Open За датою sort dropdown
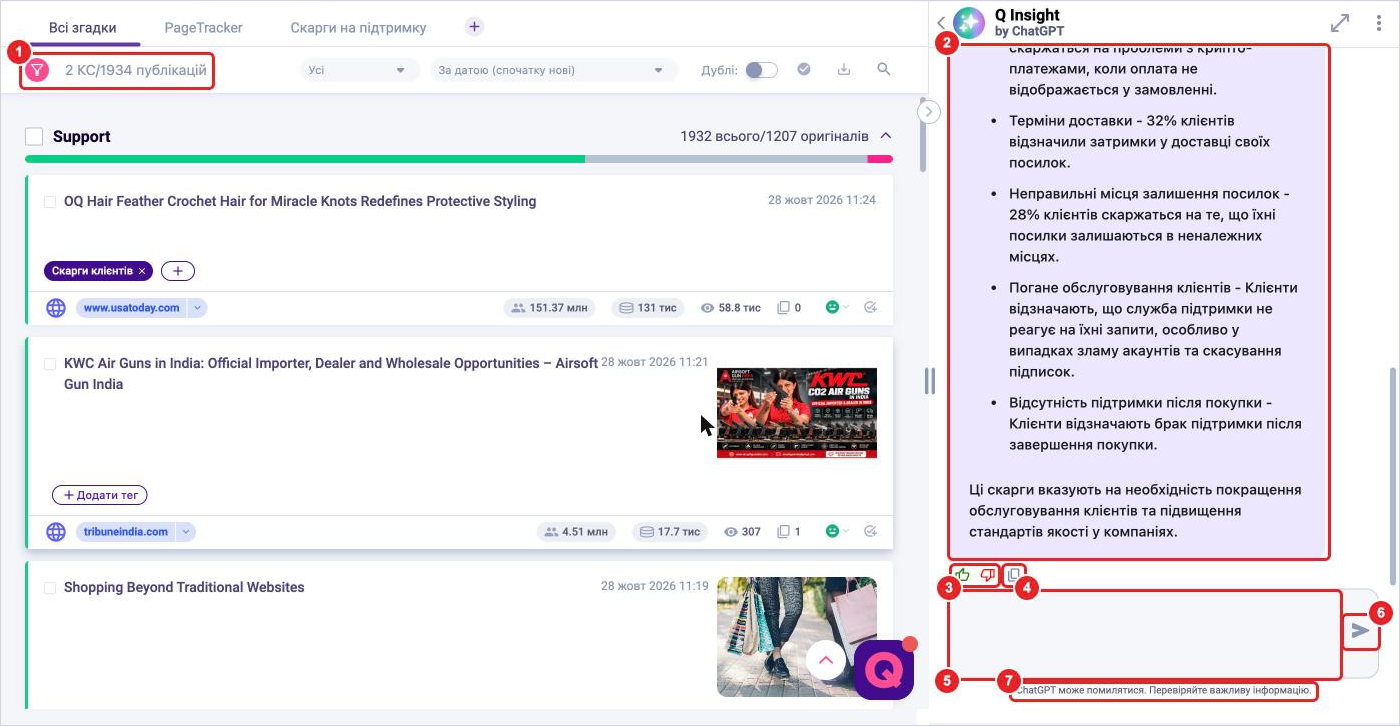 click(x=554, y=70)
